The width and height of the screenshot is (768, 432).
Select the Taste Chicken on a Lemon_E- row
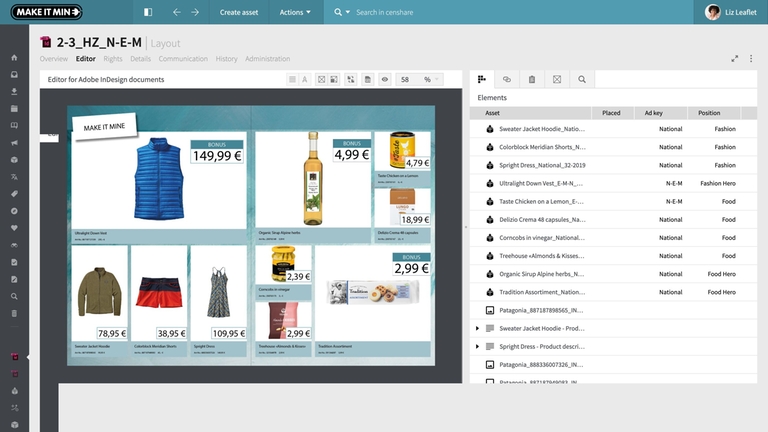click(x=613, y=201)
